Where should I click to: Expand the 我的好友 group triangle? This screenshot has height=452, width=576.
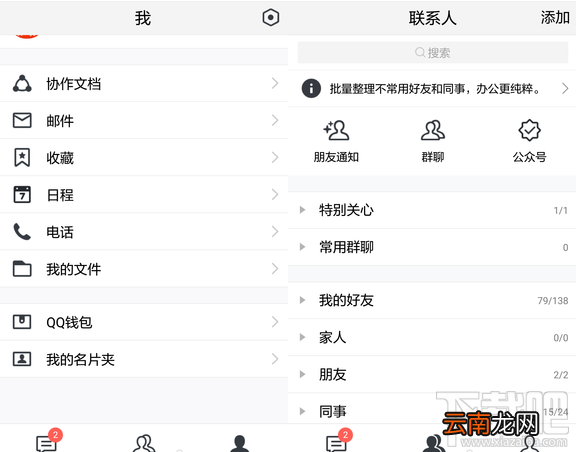pos(302,300)
